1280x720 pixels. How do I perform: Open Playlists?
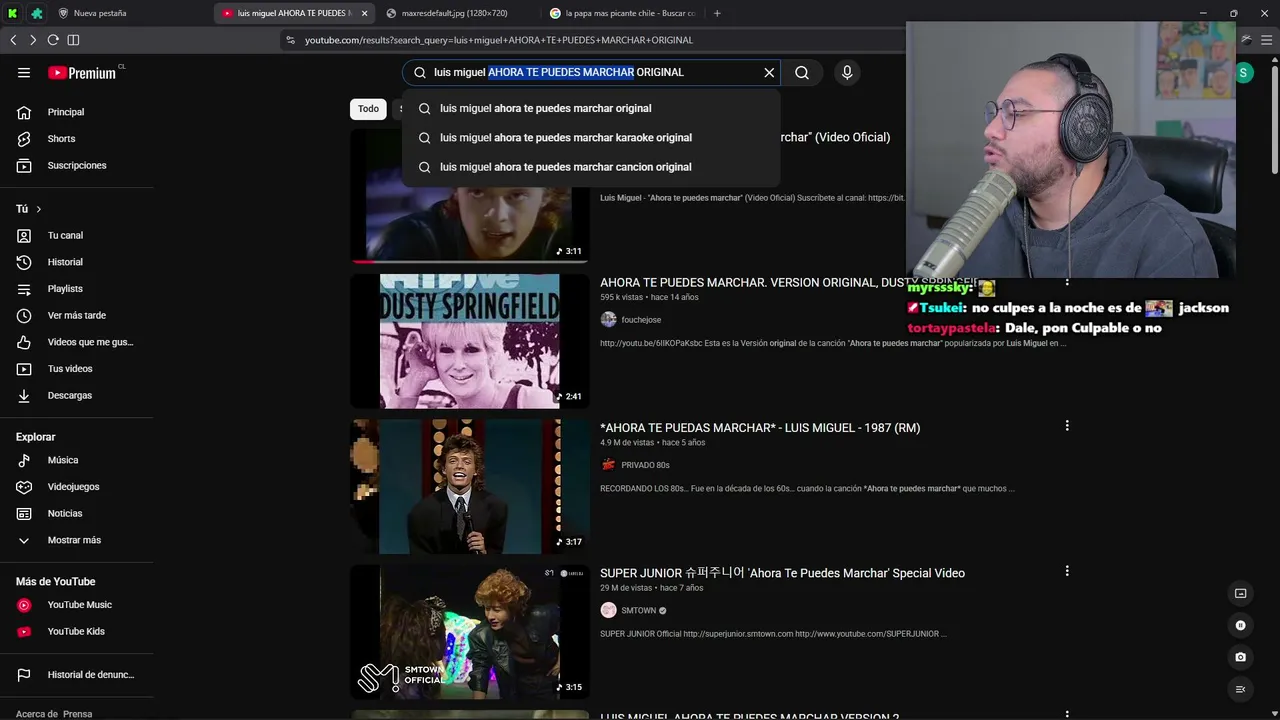tap(77, 289)
